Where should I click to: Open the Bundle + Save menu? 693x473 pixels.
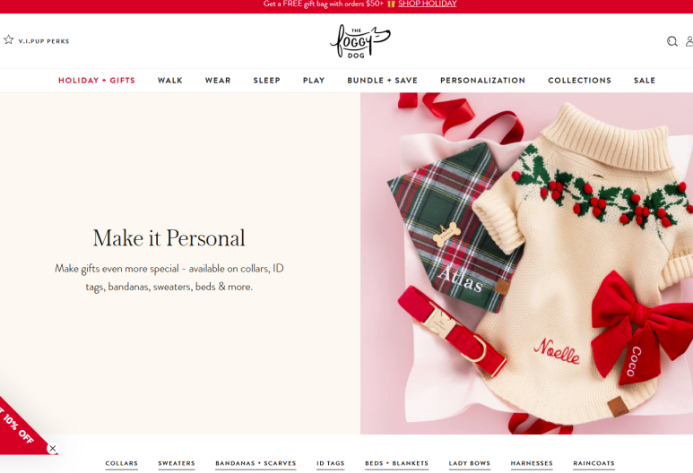pos(382,80)
